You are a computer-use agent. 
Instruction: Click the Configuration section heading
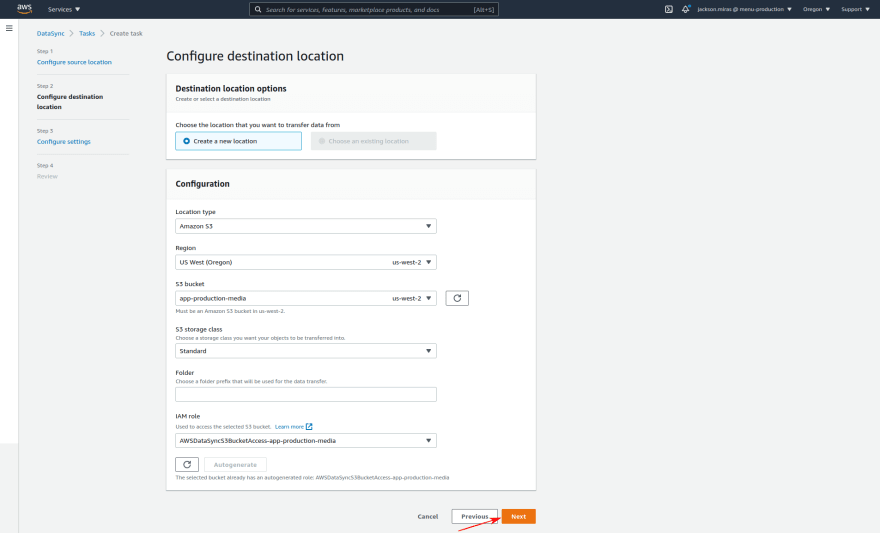click(x=203, y=184)
